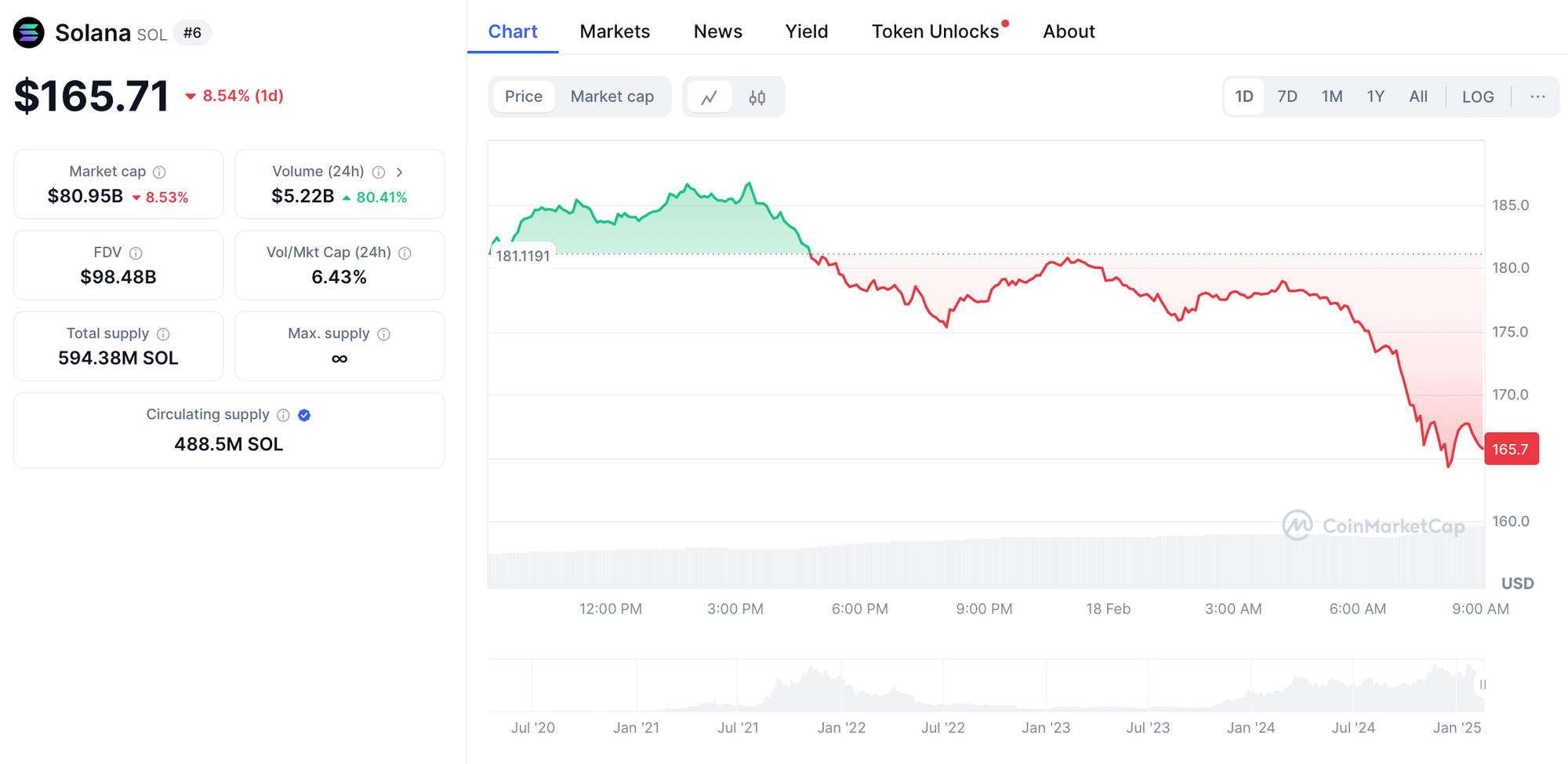
Task: Click the SOL ticker symbol
Action: click(x=152, y=35)
